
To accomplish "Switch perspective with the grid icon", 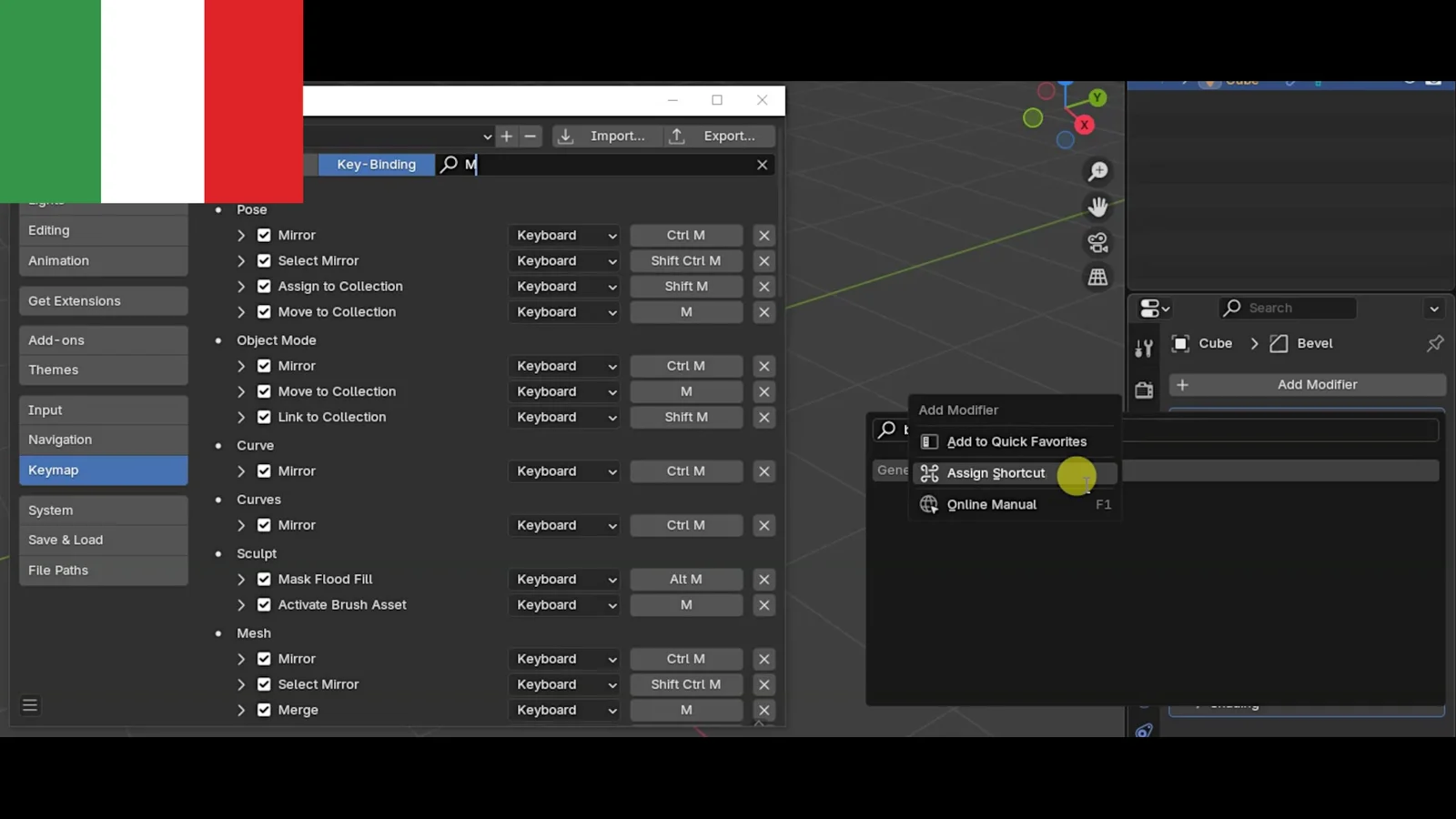I will [1098, 278].
